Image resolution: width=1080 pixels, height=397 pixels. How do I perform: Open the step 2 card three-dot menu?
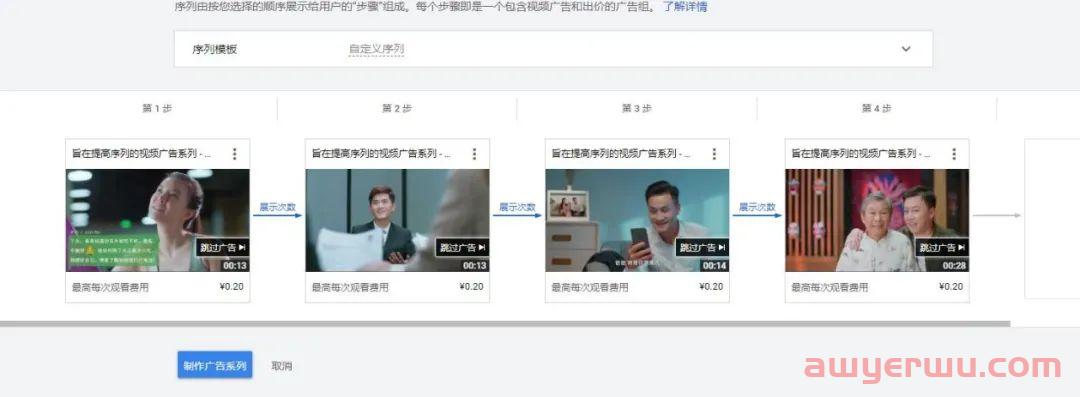[x=474, y=154]
